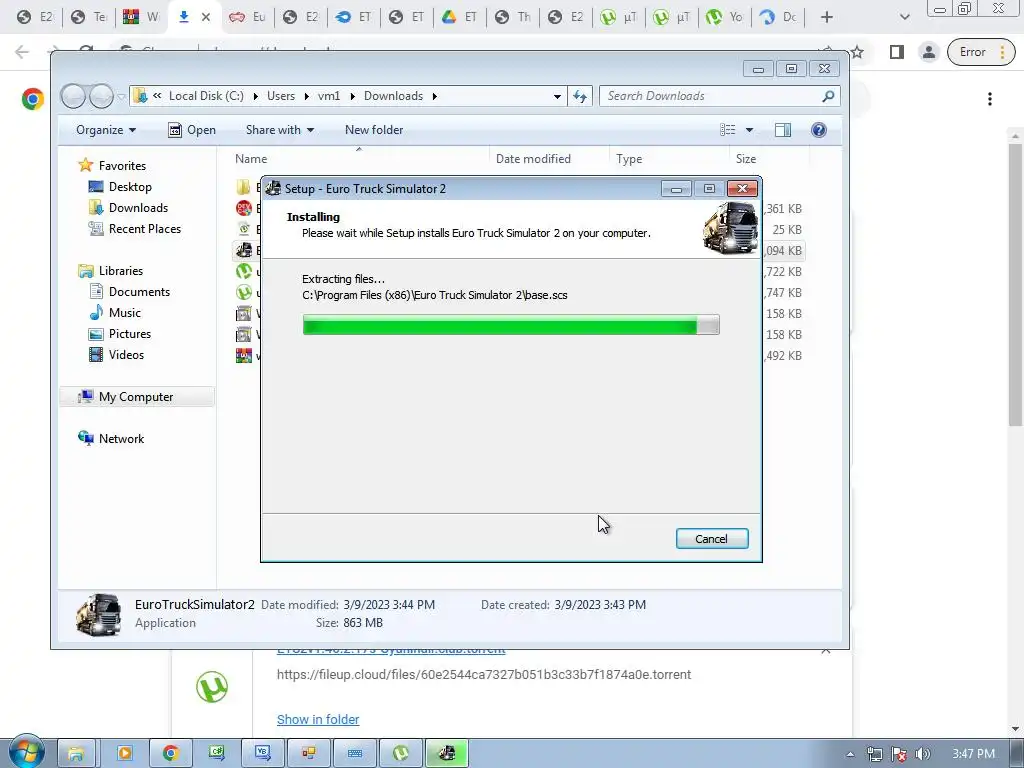Image resolution: width=1024 pixels, height=768 pixels.
Task: Bookmark this page with the Chrome star
Action: [x=857, y=52]
